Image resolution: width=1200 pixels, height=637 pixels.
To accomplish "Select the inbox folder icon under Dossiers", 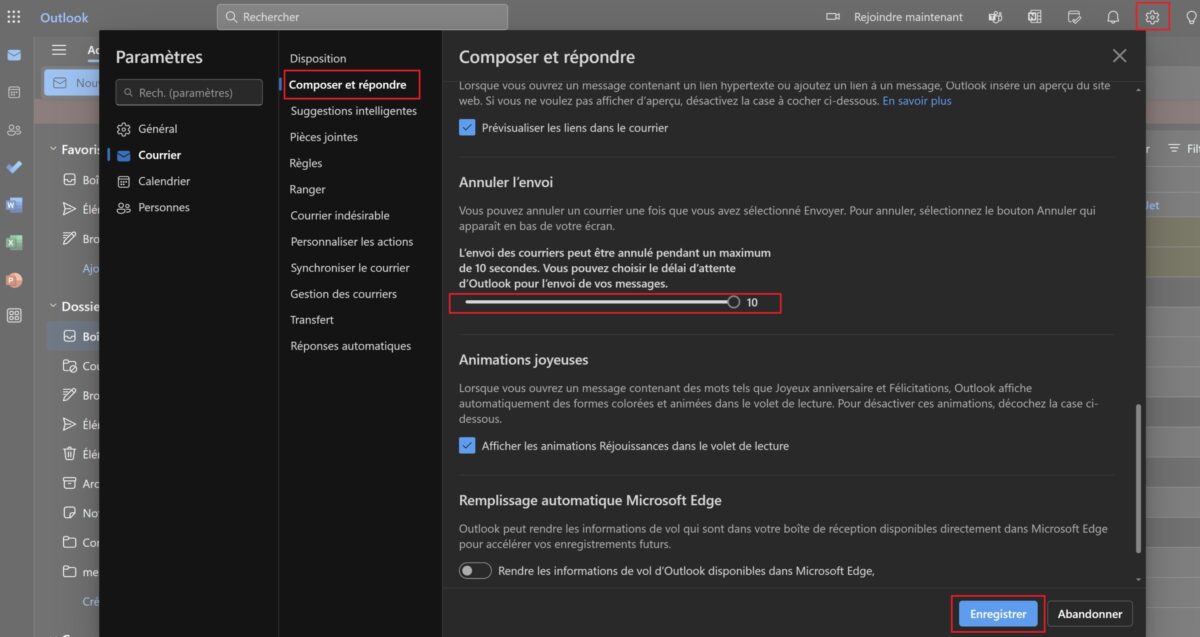I will (x=70, y=337).
